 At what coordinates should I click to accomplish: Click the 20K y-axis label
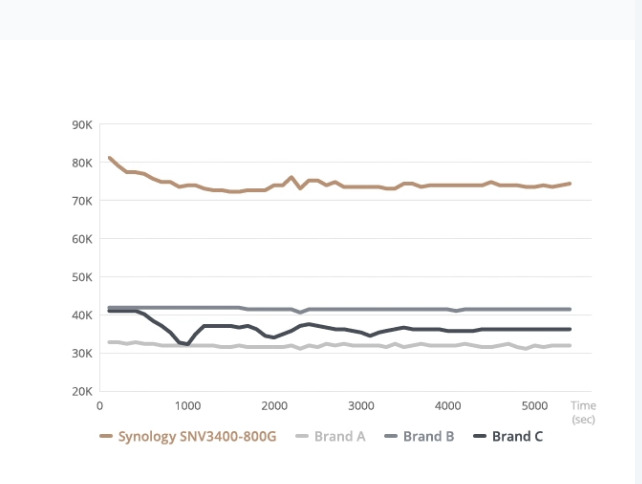(x=82, y=391)
